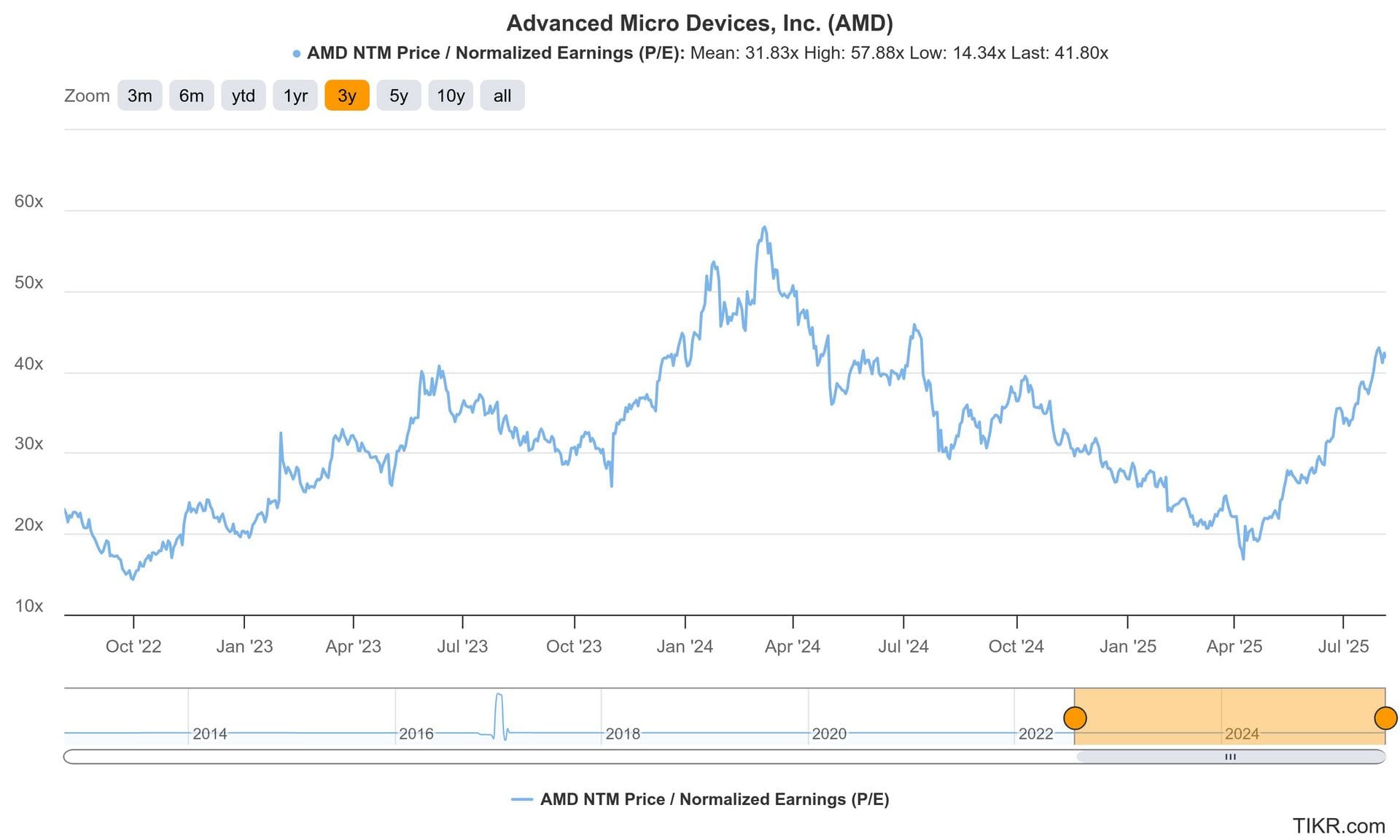The height and width of the screenshot is (840, 1400).
Task: Click right orange navigator handle
Action: (1385, 718)
